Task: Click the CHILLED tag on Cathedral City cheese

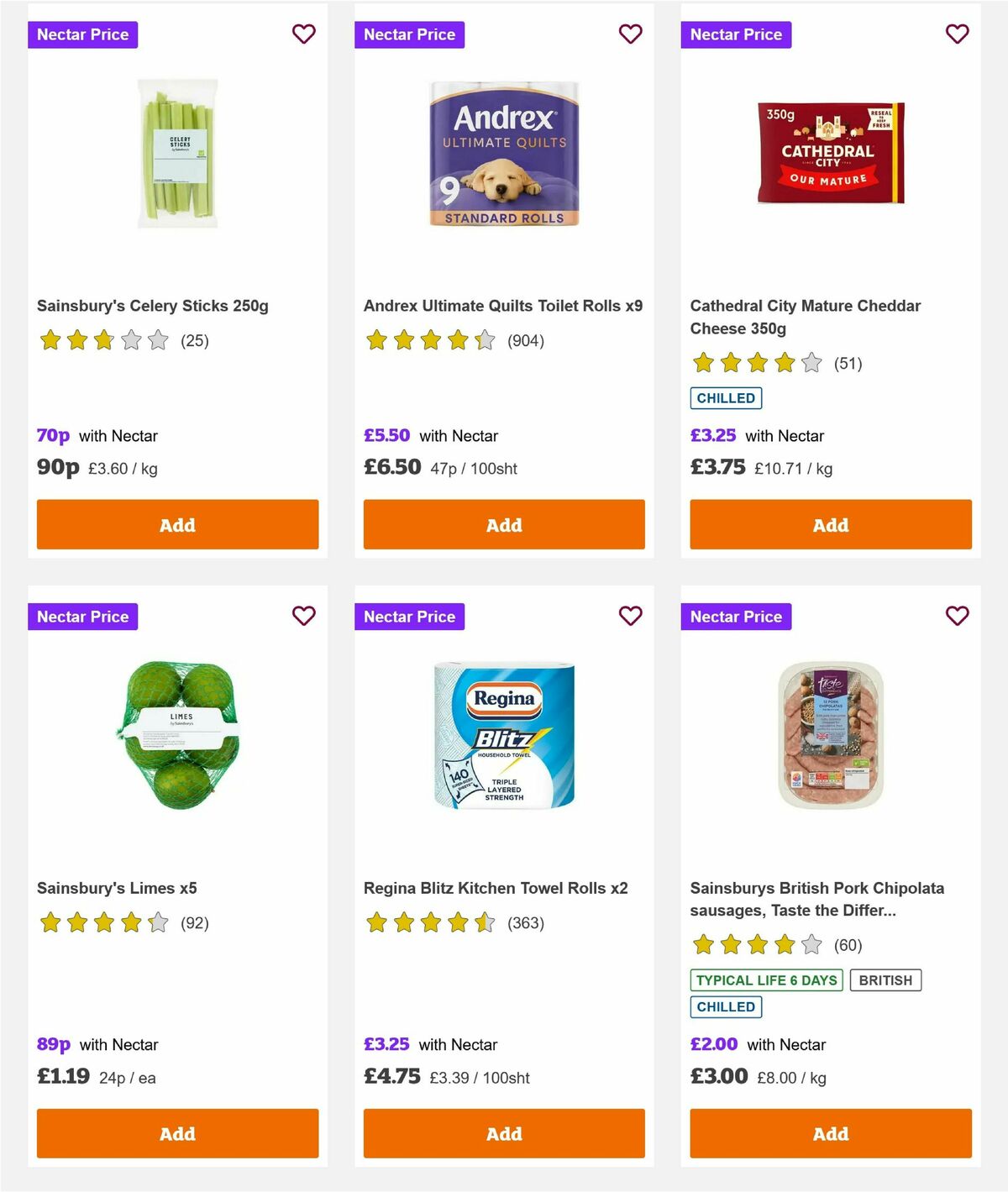Action: click(x=726, y=397)
